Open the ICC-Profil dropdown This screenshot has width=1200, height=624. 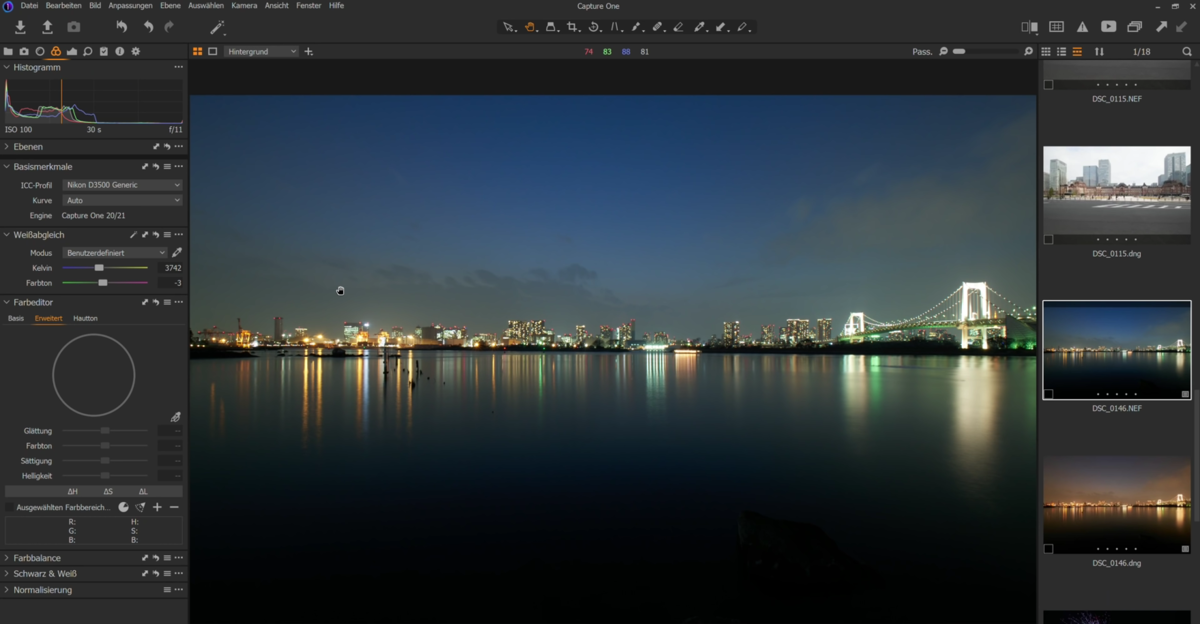click(122, 185)
